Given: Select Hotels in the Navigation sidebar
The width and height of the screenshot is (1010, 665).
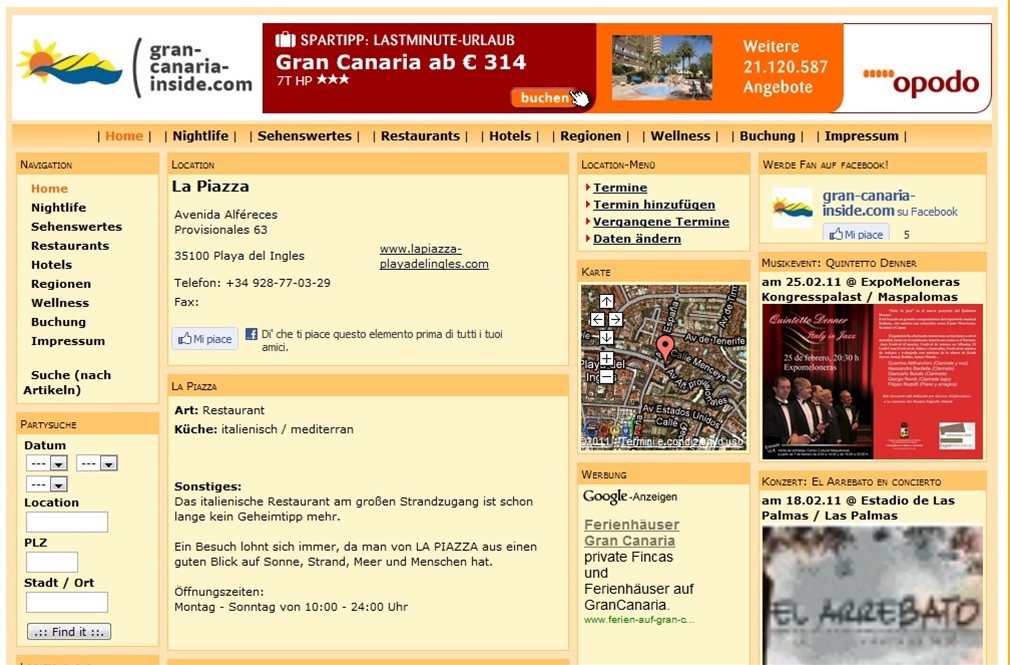Looking at the screenshot, I should point(52,265).
